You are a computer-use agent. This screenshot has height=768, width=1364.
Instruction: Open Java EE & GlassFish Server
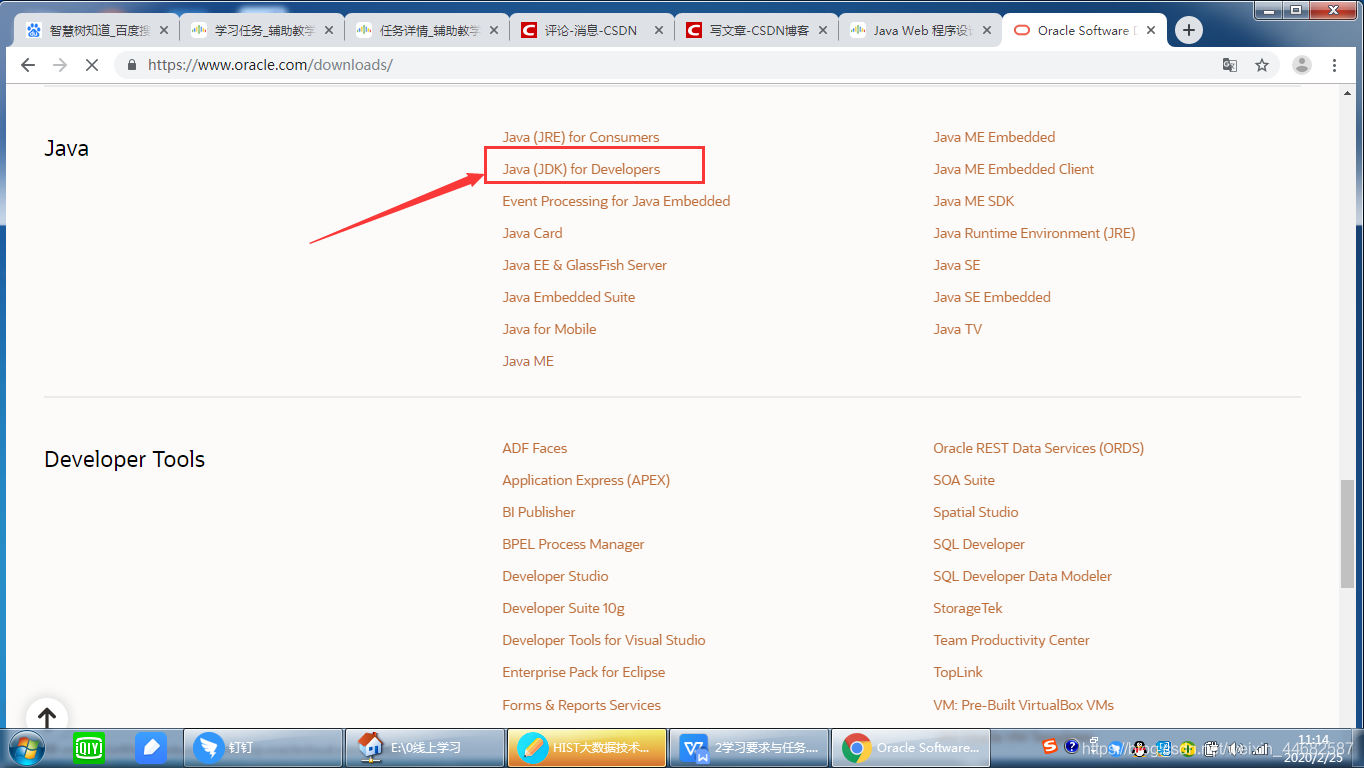[x=584, y=265]
